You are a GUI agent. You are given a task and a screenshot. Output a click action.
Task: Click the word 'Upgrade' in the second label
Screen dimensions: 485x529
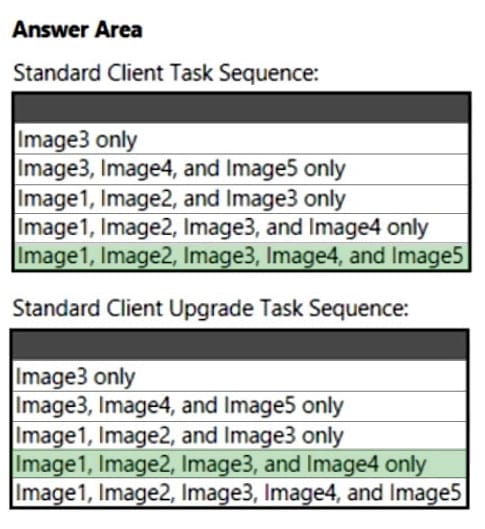(211, 309)
